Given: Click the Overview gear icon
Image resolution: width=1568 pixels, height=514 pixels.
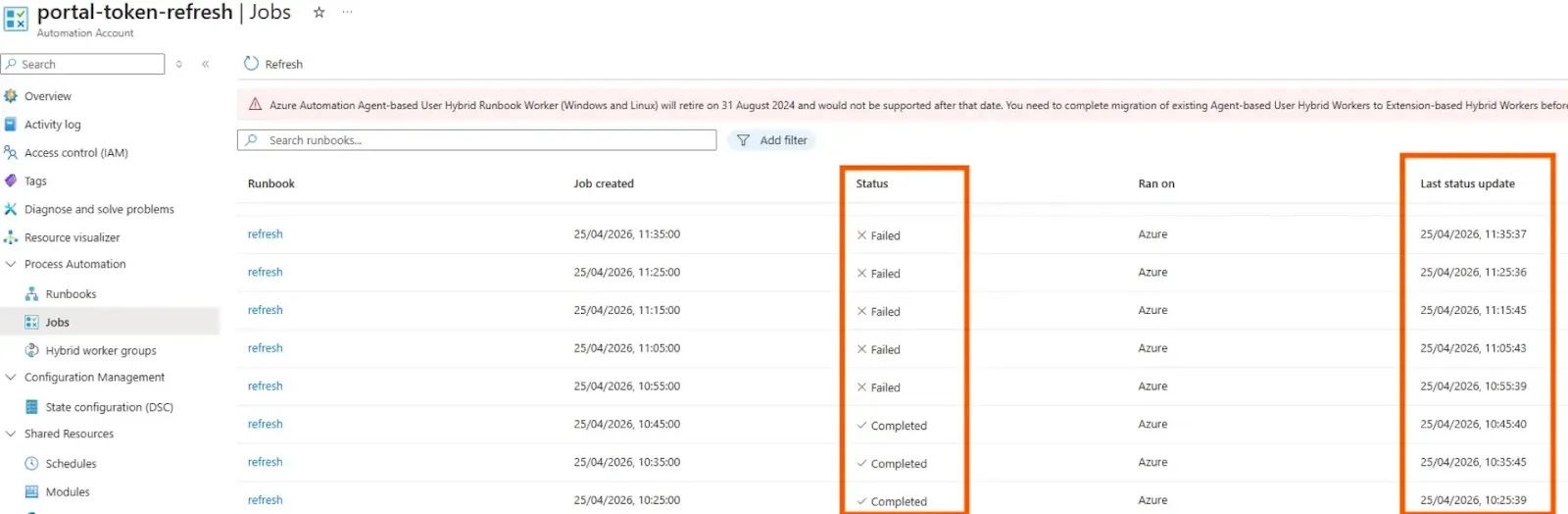Looking at the screenshot, I should pos(11,96).
